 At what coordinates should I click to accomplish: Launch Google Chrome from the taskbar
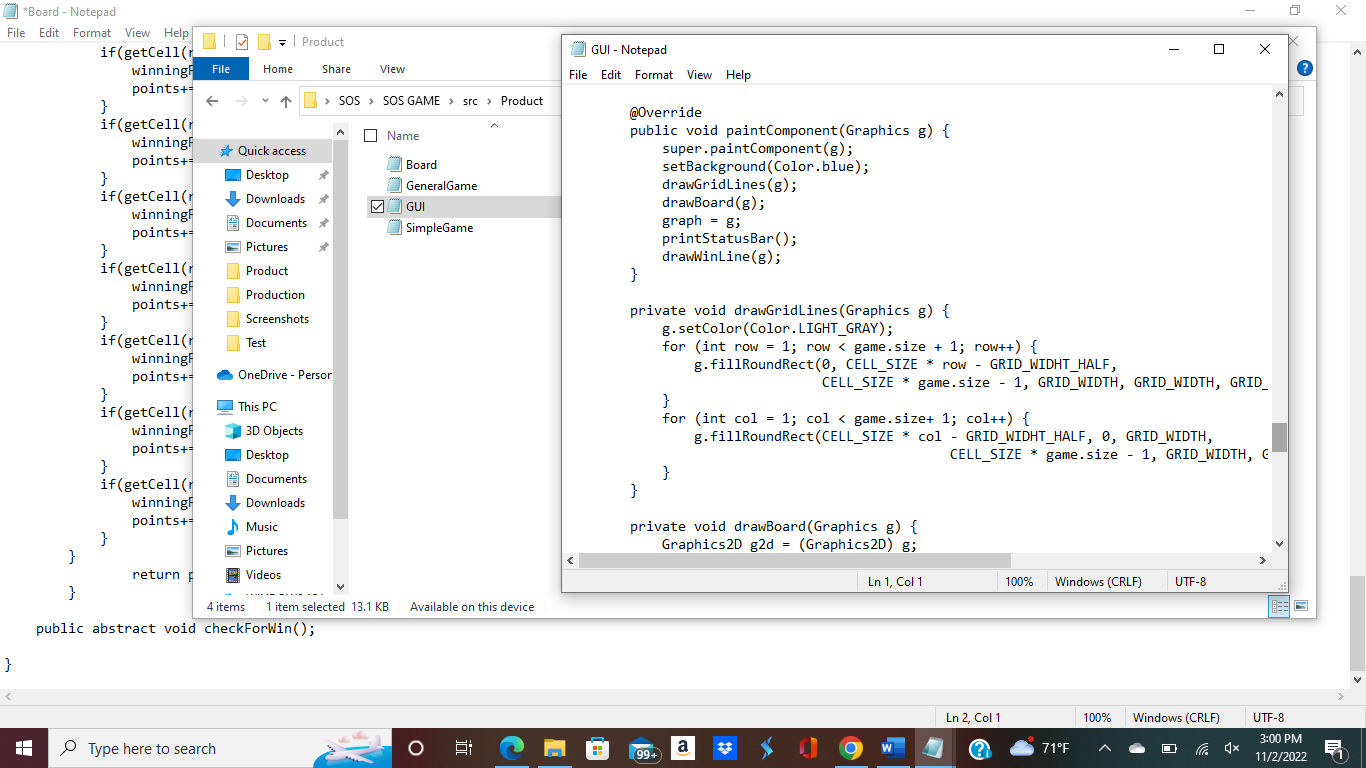[x=850, y=748]
